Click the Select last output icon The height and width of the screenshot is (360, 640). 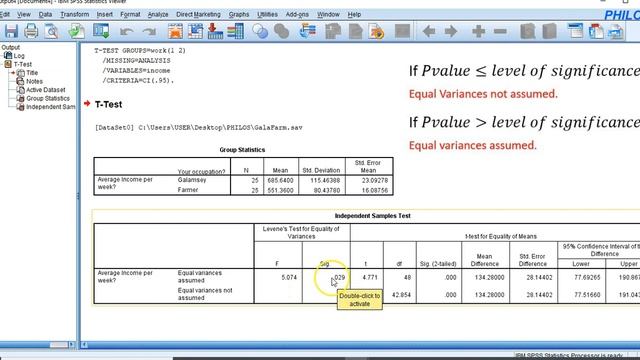(307, 31)
